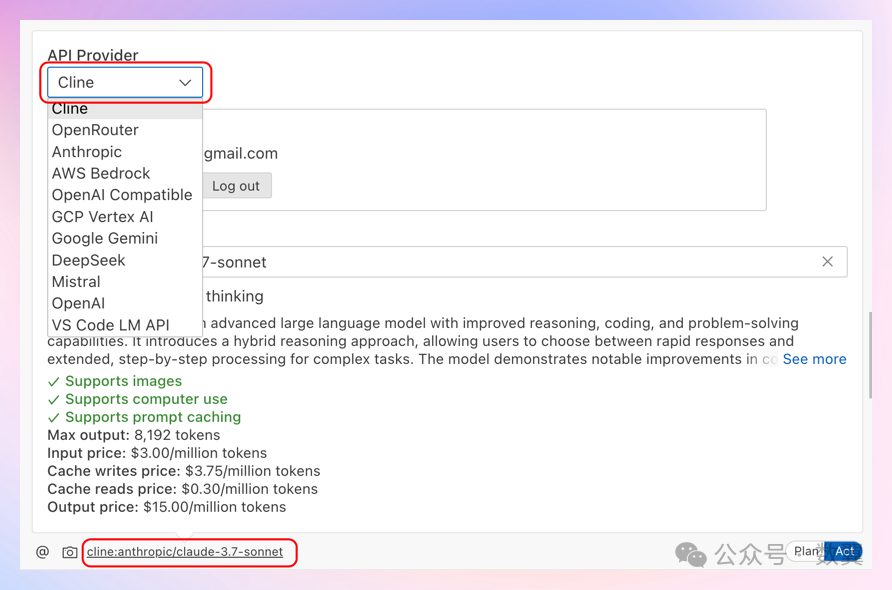This screenshot has height=590, width=892.
Task: Choose Mistral in the provider dropdown
Action: tap(125, 282)
